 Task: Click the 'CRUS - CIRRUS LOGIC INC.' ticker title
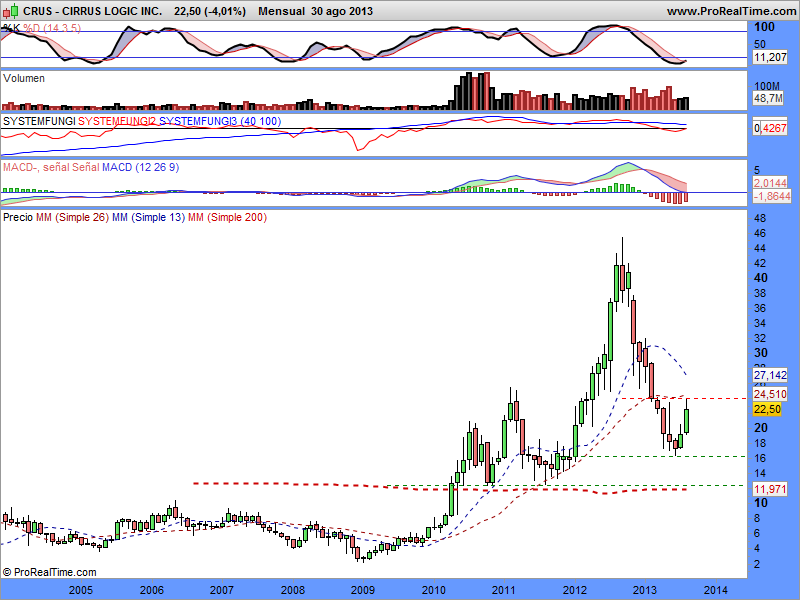(92, 11)
